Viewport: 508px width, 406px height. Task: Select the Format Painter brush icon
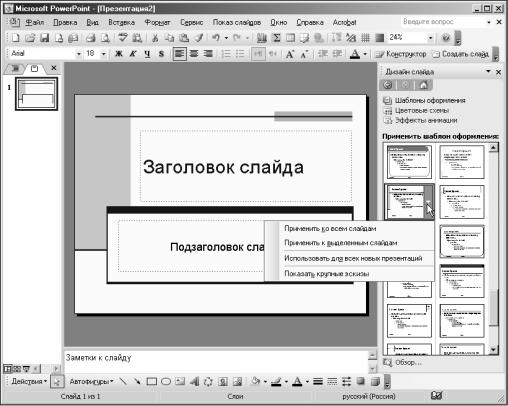point(199,38)
